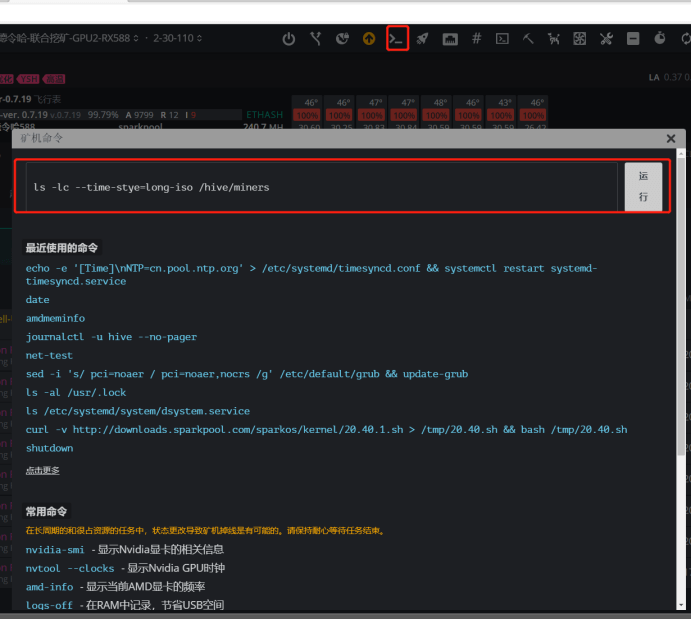Click the dialog scrollbar up arrow
The image size is (692, 619).
(x=681, y=154)
